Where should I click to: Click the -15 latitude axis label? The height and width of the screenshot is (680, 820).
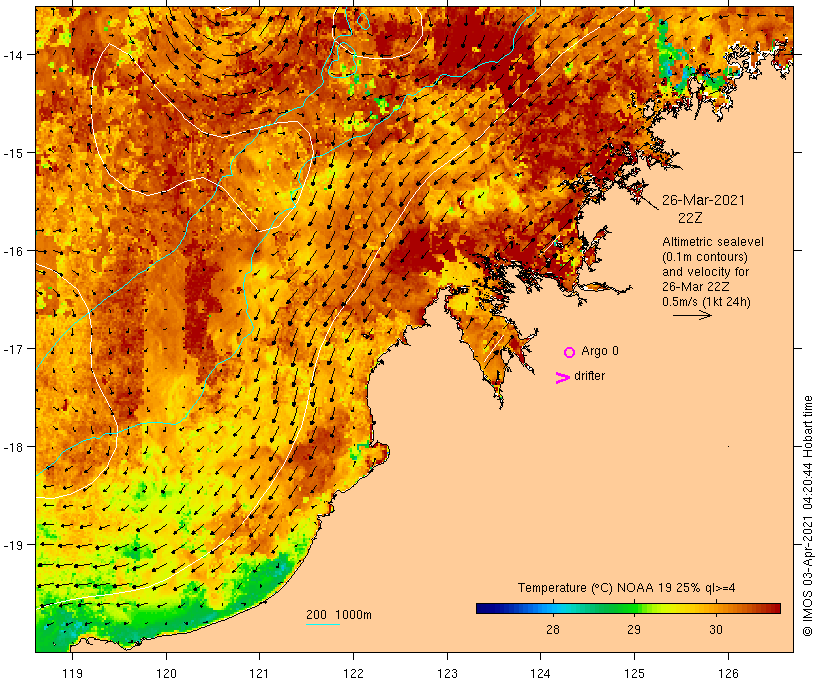tap(13, 153)
